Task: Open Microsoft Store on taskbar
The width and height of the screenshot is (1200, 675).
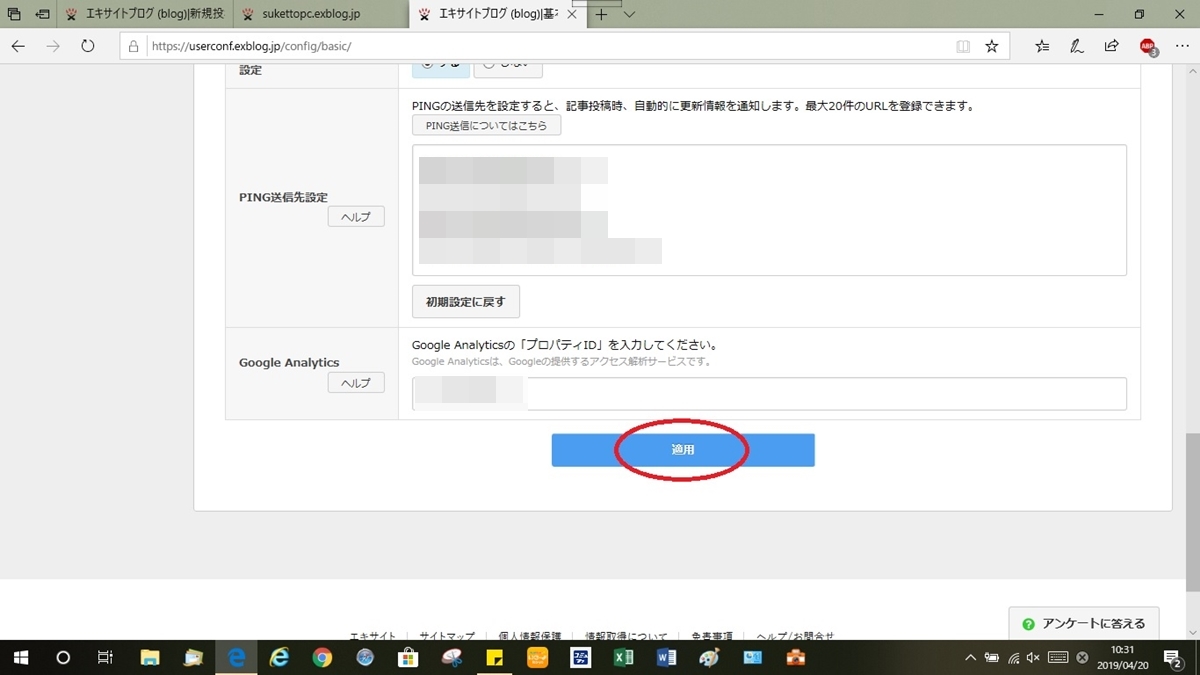Action: [x=408, y=657]
